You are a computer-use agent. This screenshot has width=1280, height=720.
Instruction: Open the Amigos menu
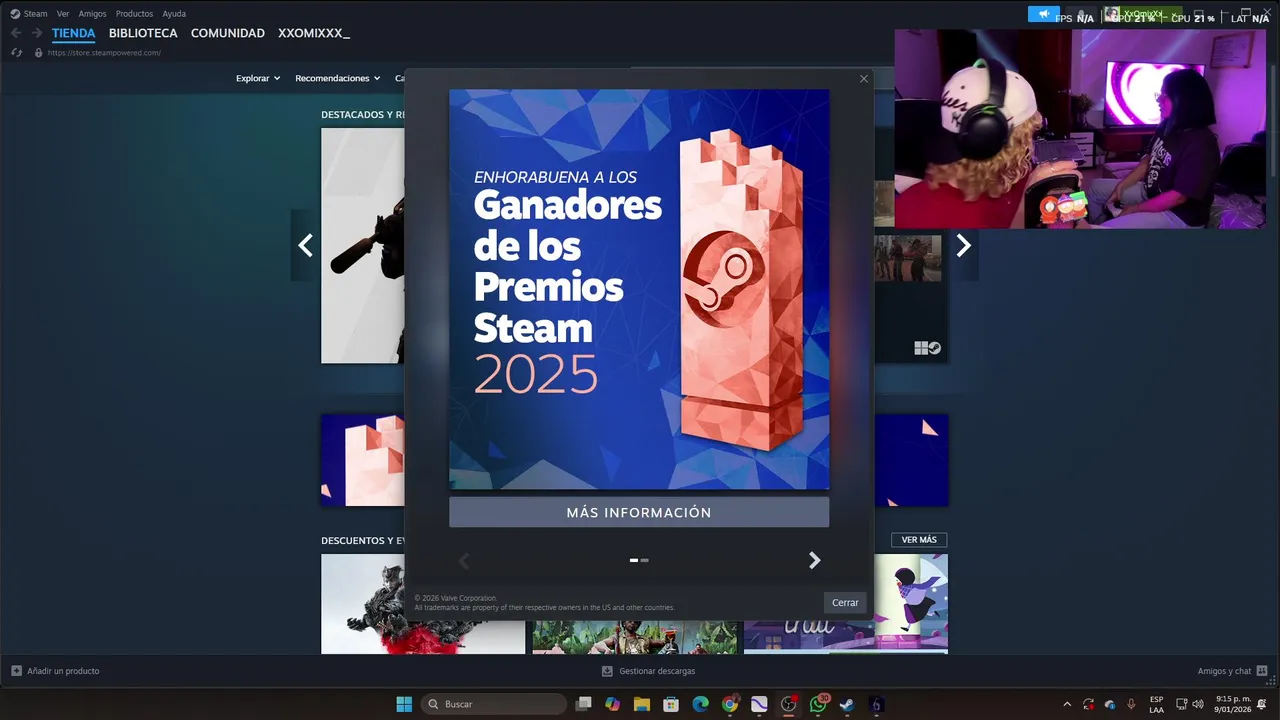tap(92, 14)
